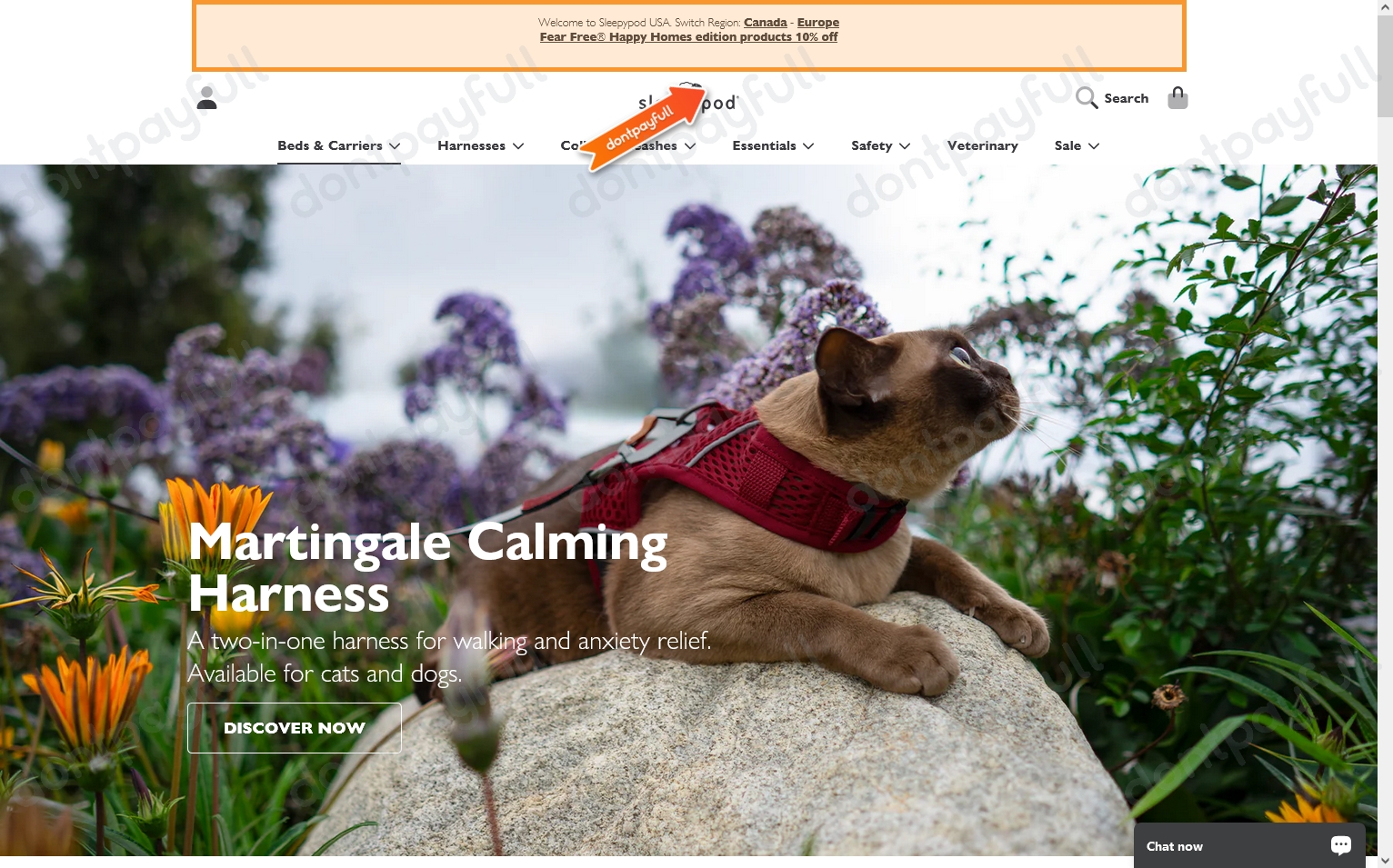This screenshot has width=1393, height=868.
Task: Click the chat bubble icon
Action: click(1340, 845)
